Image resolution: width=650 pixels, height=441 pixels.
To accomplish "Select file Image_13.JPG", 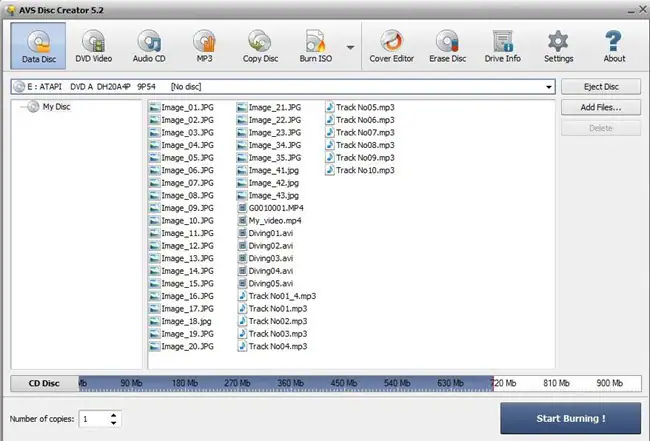I will [x=182, y=259].
